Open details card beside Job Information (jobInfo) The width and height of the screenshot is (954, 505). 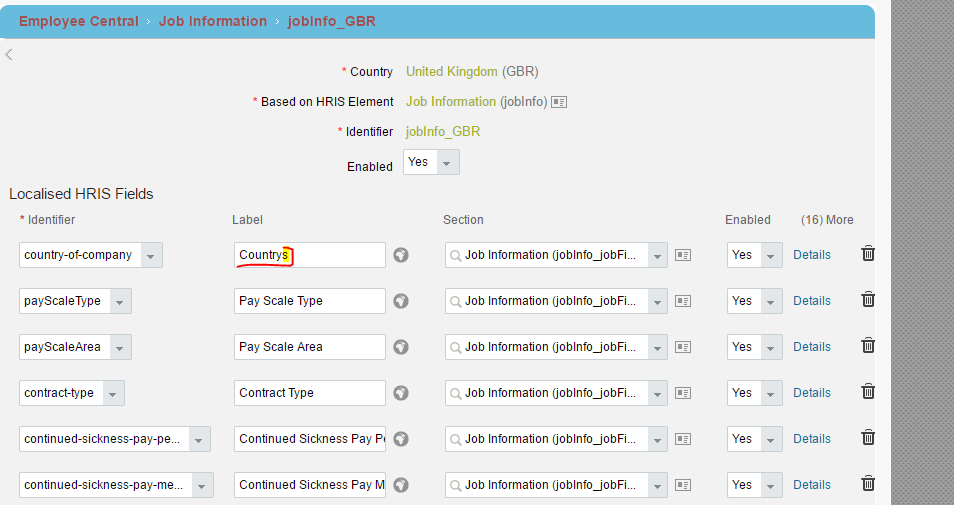tap(559, 102)
